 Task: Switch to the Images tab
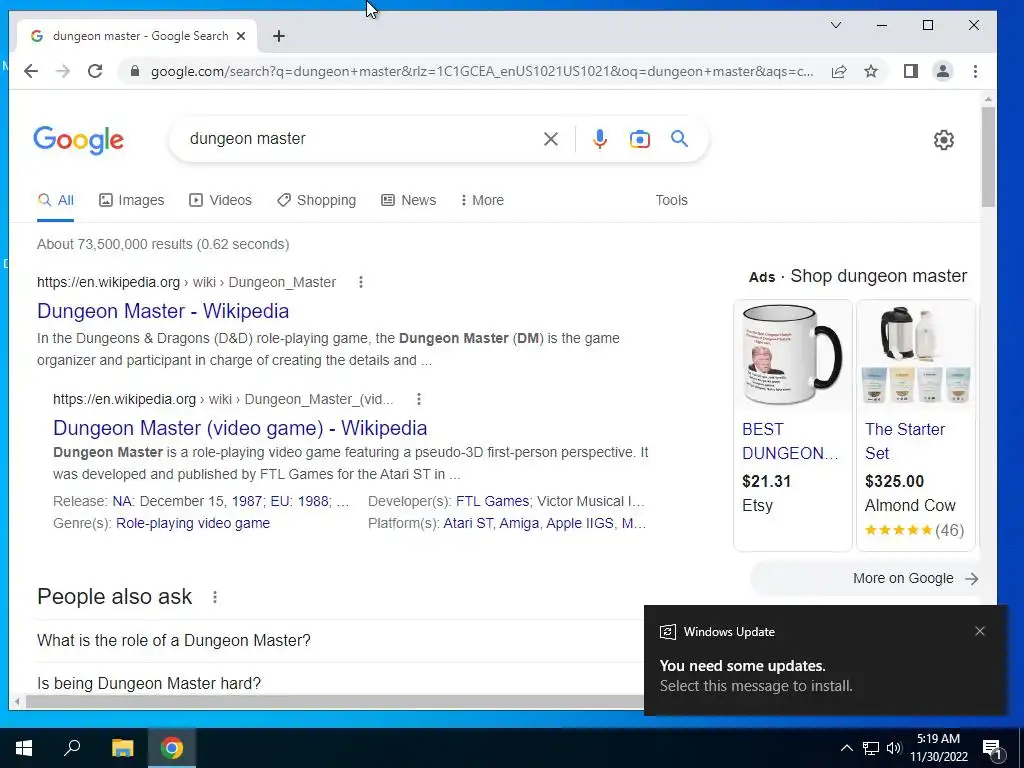point(131,200)
